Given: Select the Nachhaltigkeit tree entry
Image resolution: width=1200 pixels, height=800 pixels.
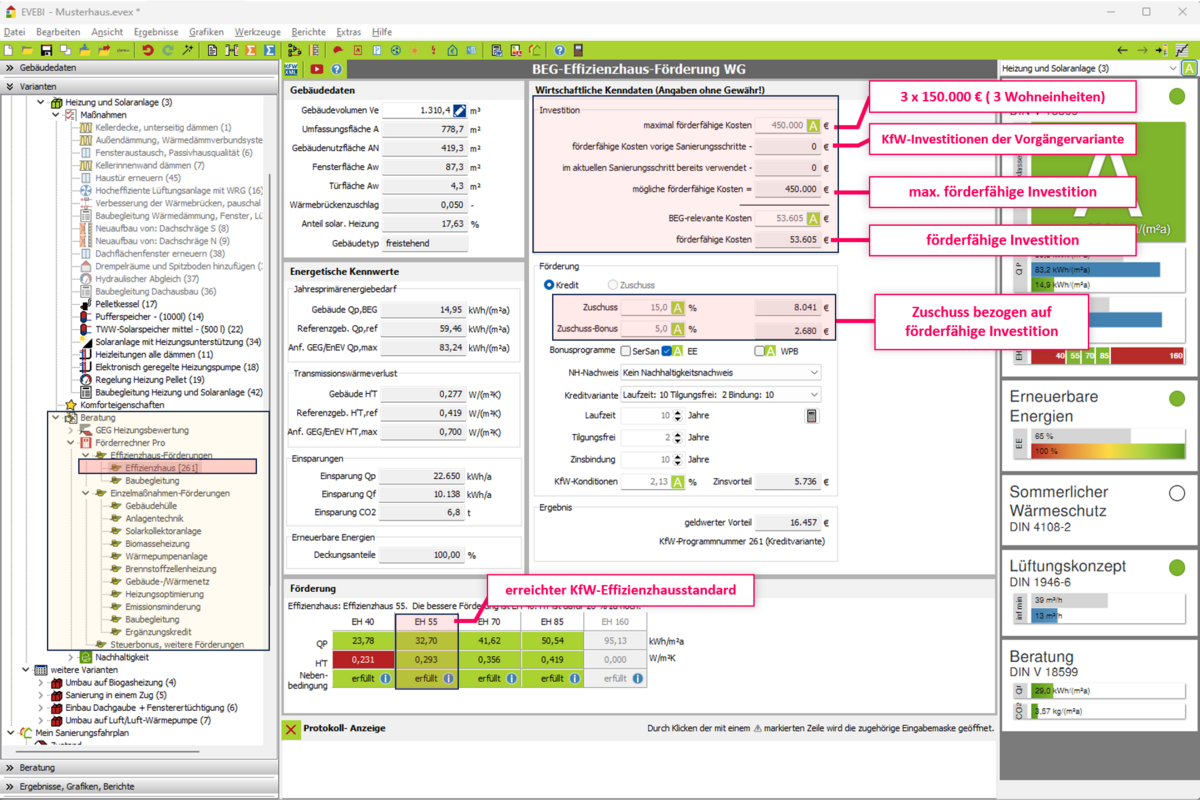Looking at the screenshot, I should coord(123,657).
